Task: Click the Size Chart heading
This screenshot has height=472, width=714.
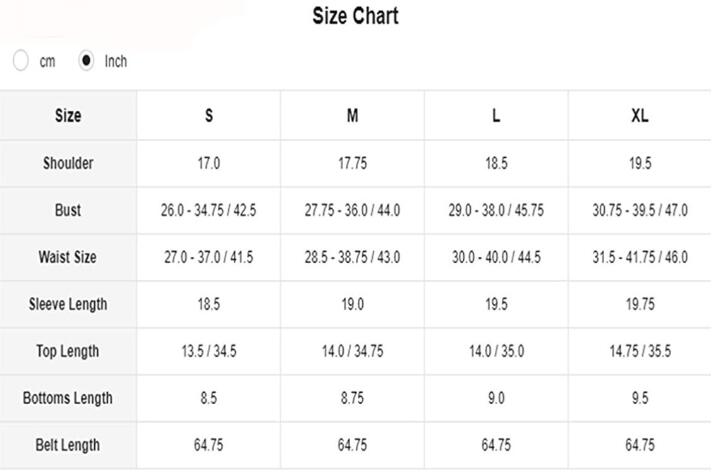Action: click(x=355, y=16)
